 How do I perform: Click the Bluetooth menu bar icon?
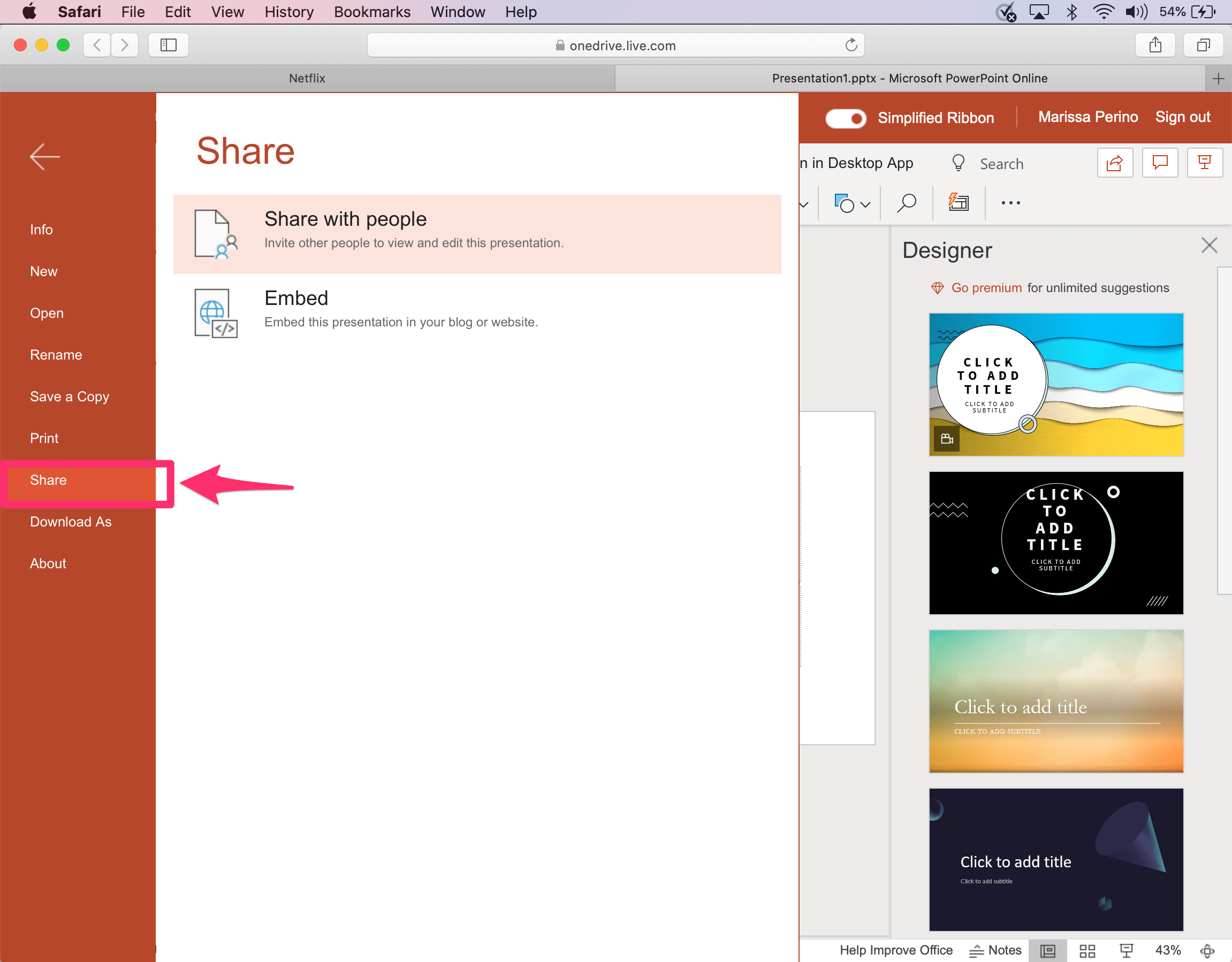pyautogui.click(x=1072, y=12)
